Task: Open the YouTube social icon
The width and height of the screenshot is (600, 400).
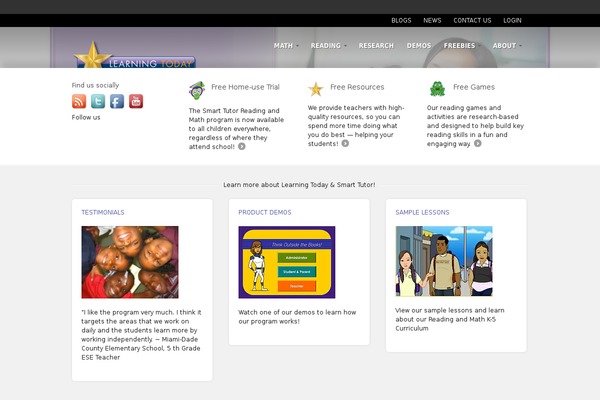Action: coord(136,101)
